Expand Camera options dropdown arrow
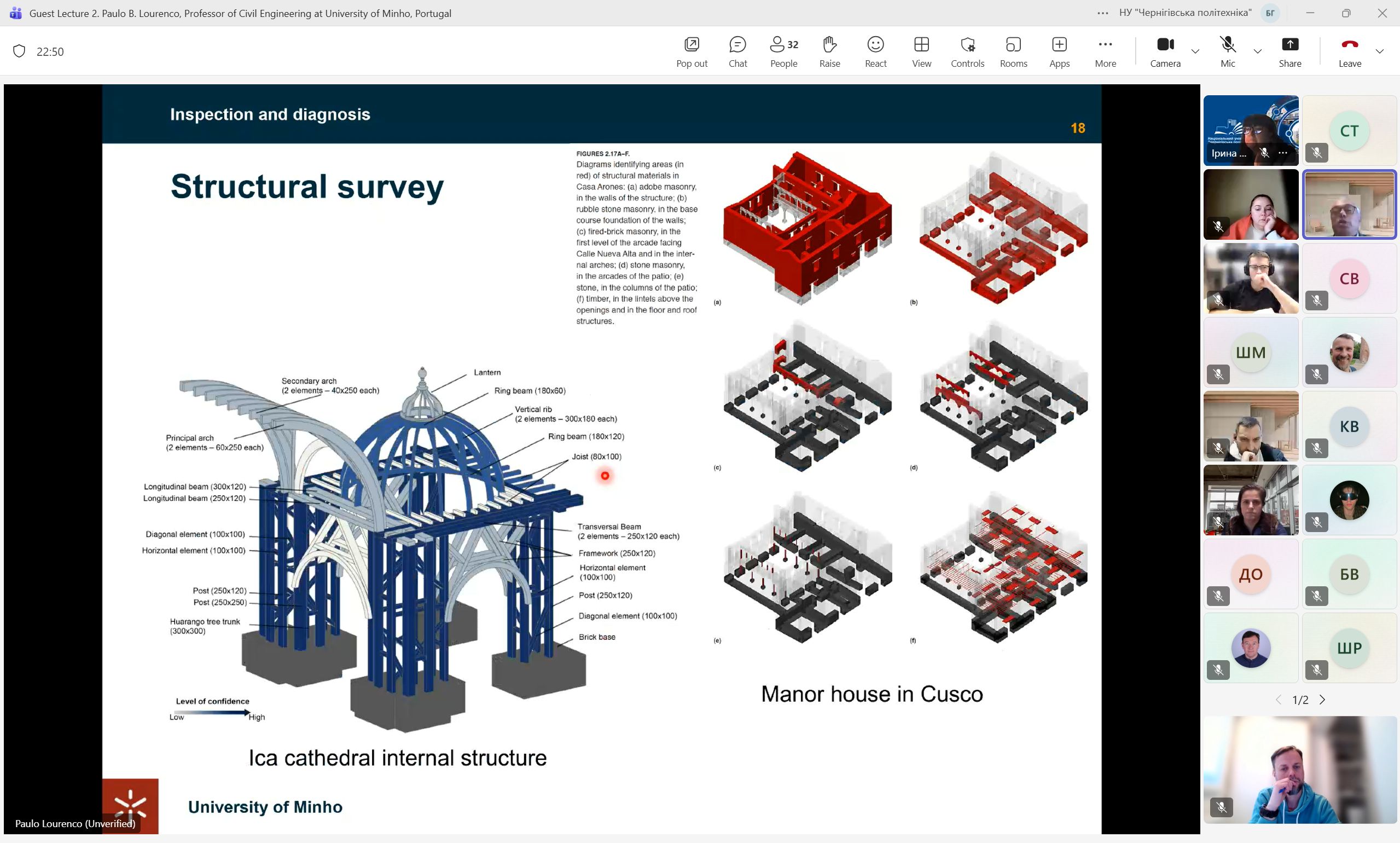This screenshot has height=843, width=1400. click(x=1195, y=51)
